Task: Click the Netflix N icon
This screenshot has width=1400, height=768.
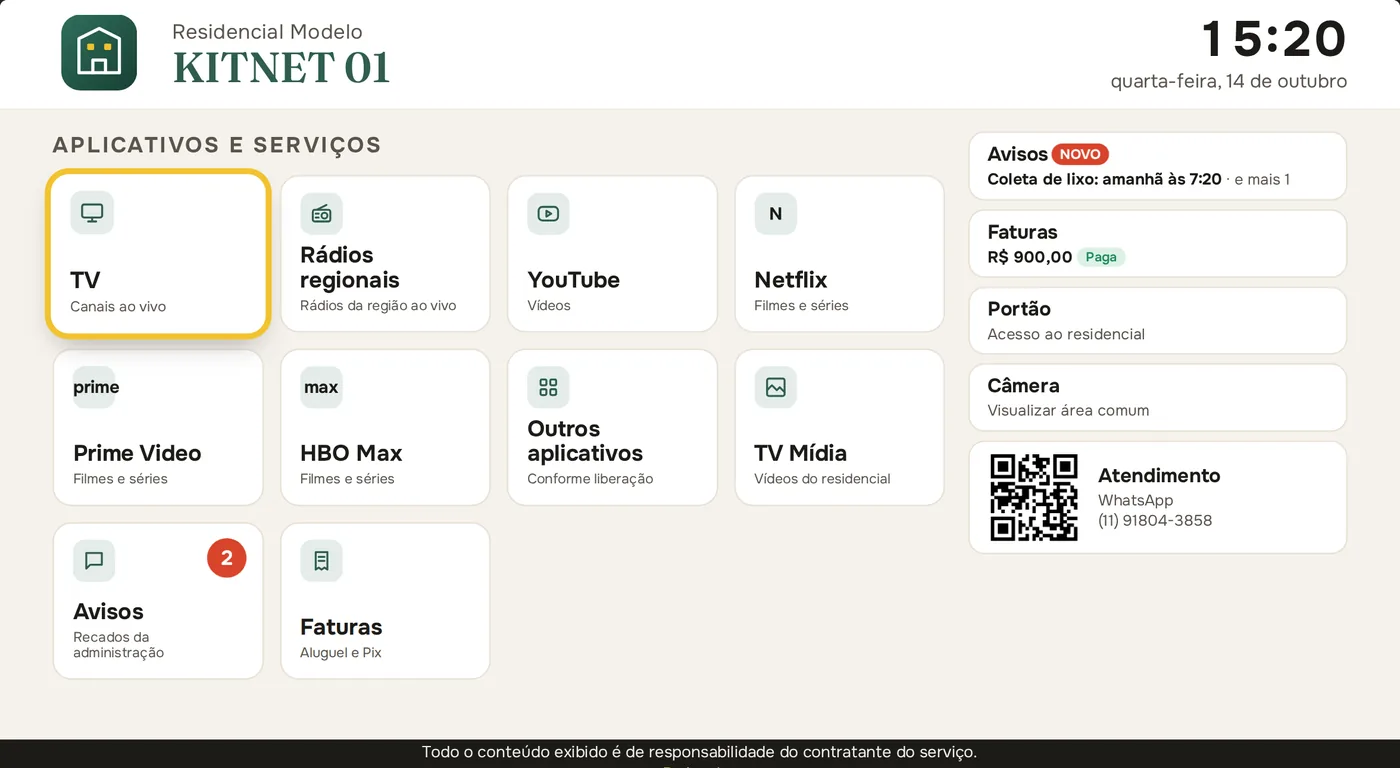Action: click(775, 213)
